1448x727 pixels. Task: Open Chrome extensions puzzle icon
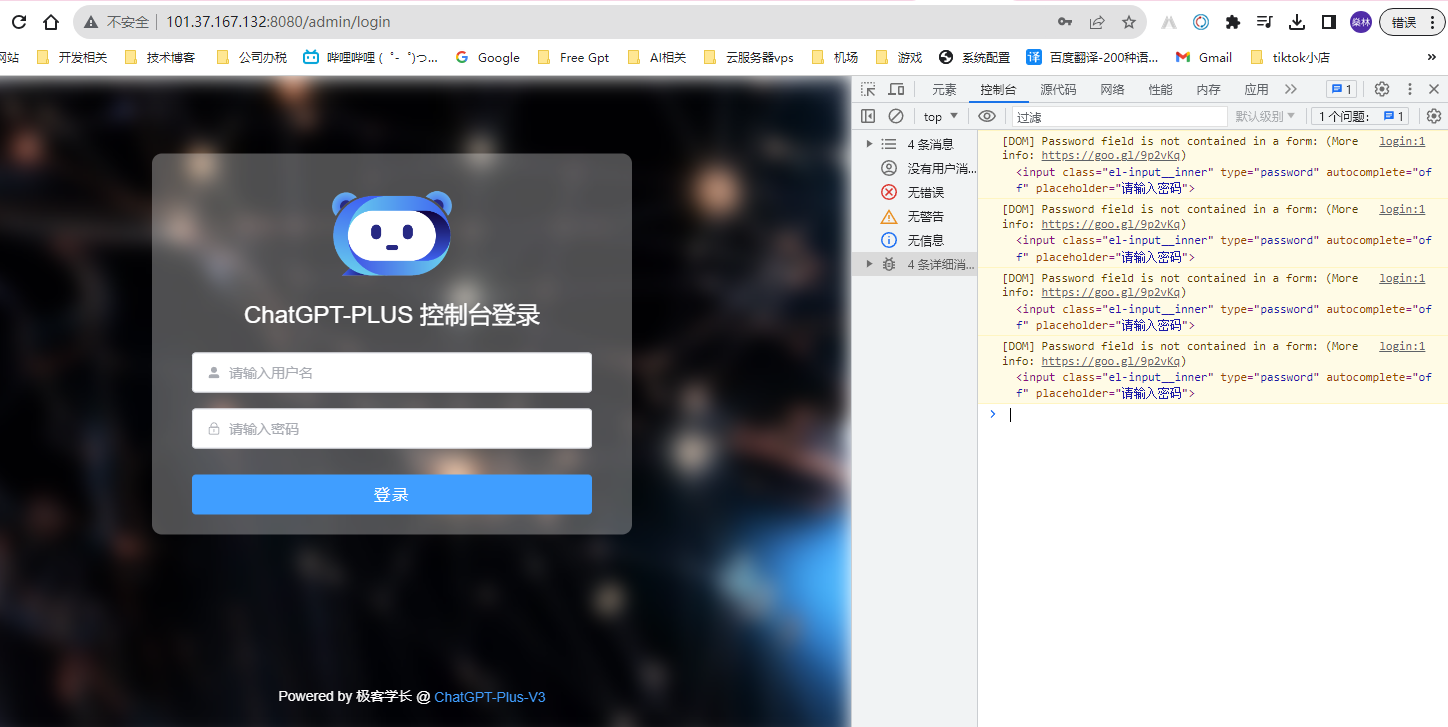[x=1233, y=22]
